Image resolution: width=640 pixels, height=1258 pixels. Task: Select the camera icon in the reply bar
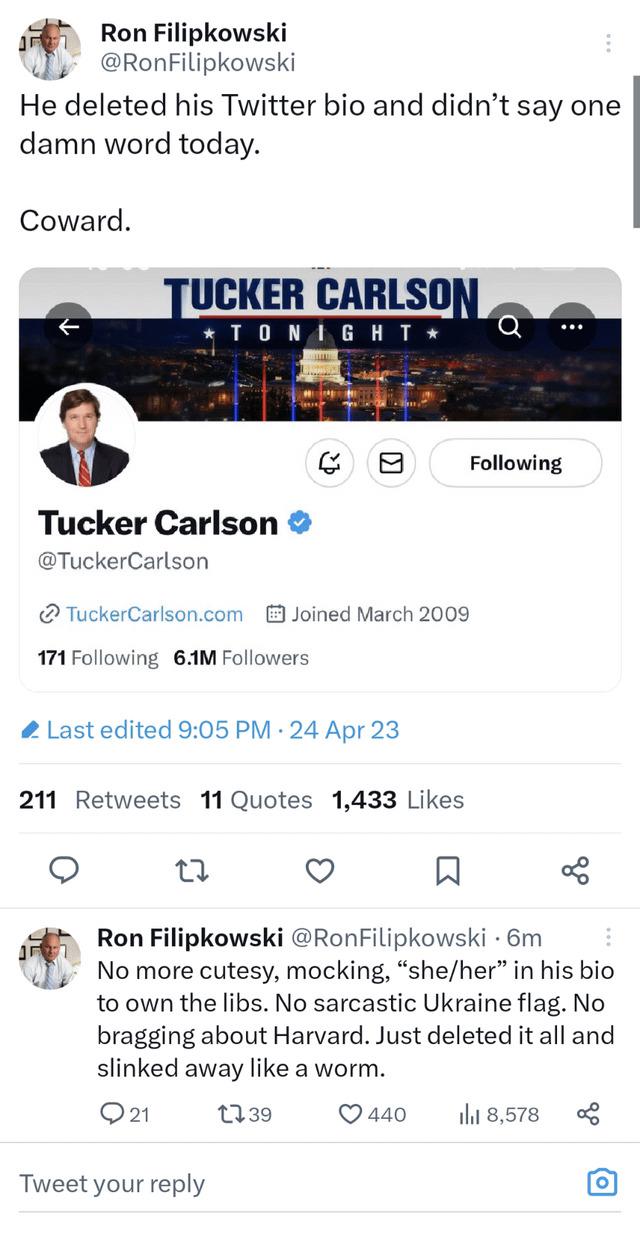coord(601,1182)
